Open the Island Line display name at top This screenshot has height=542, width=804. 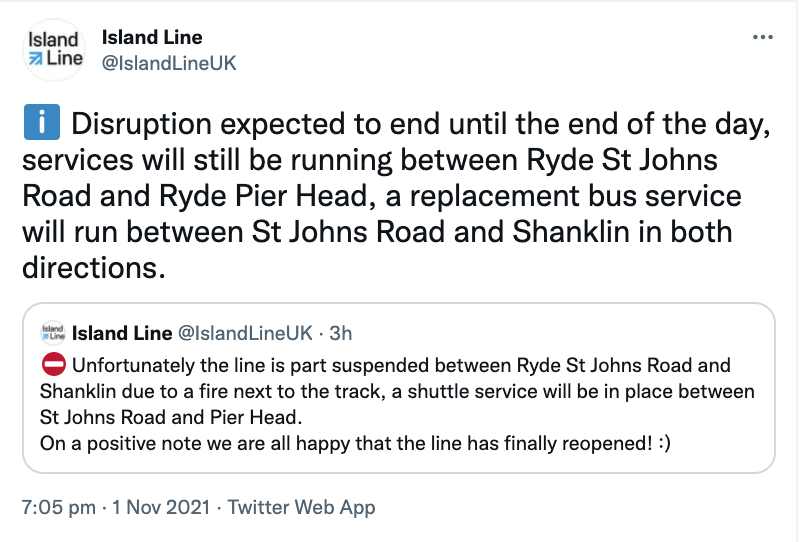click(152, 38)
